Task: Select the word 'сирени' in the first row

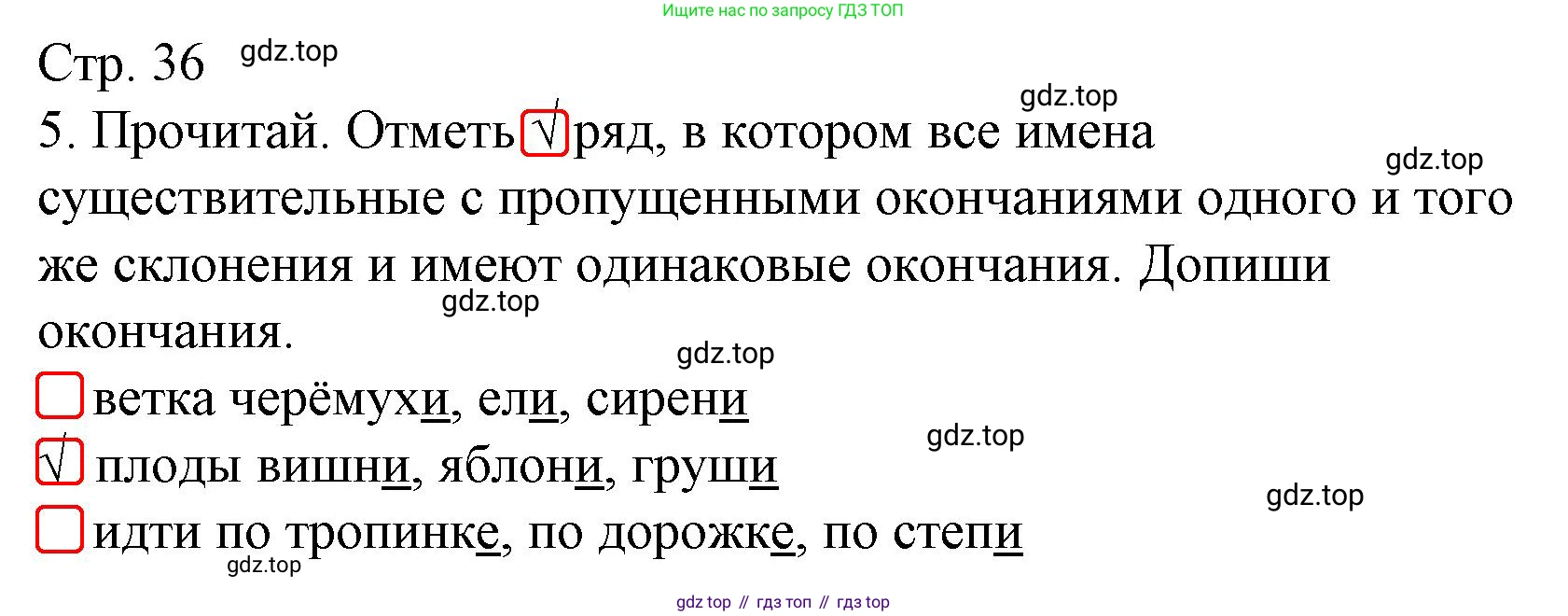Action: pos(666,399)
